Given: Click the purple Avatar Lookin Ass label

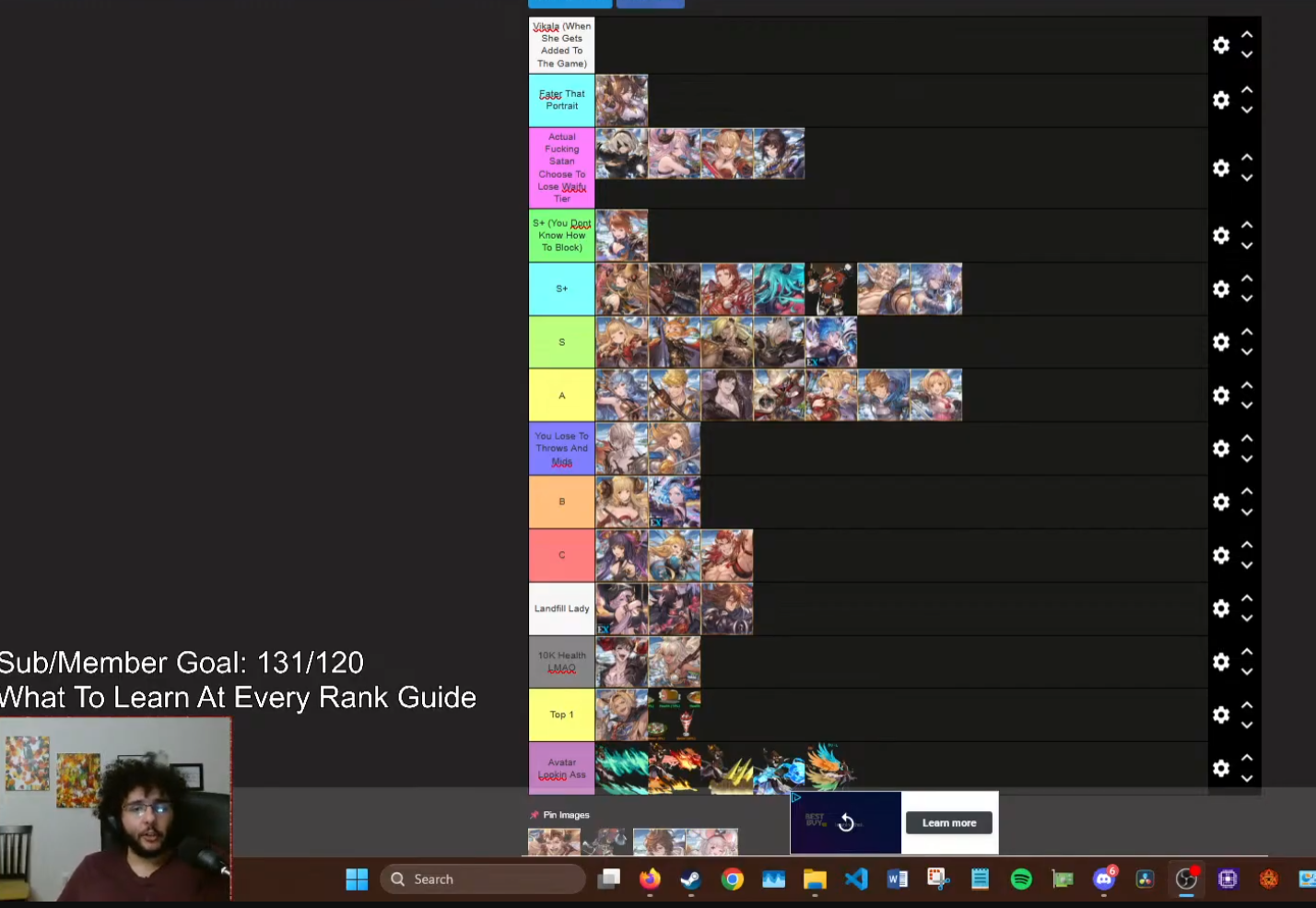Looking at the screenshot, I should (x=561, y=768).
